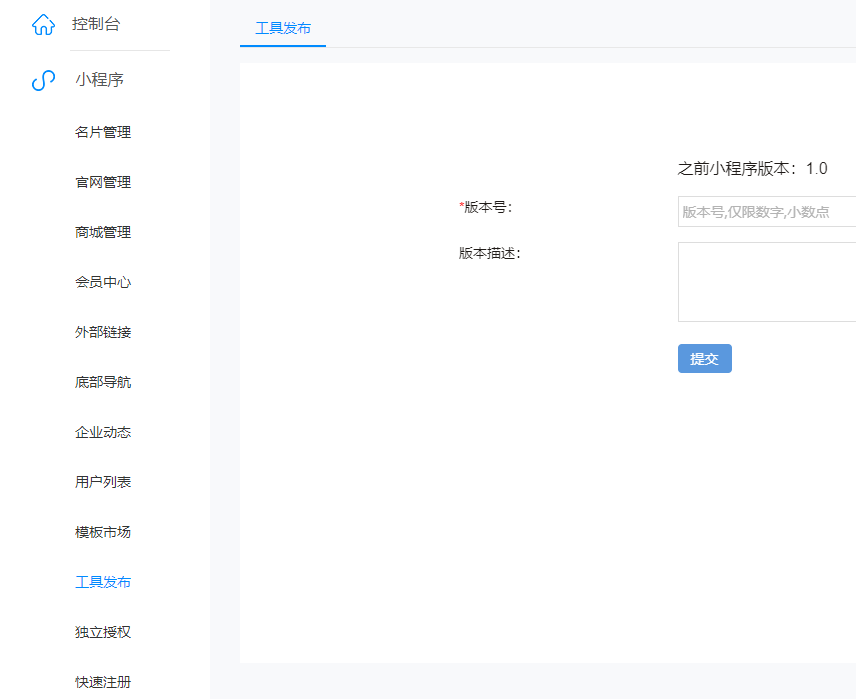The height and width of the screenshot is (699, 856).
Task: Open 底部导航 settings
Action: click(103, 382)
